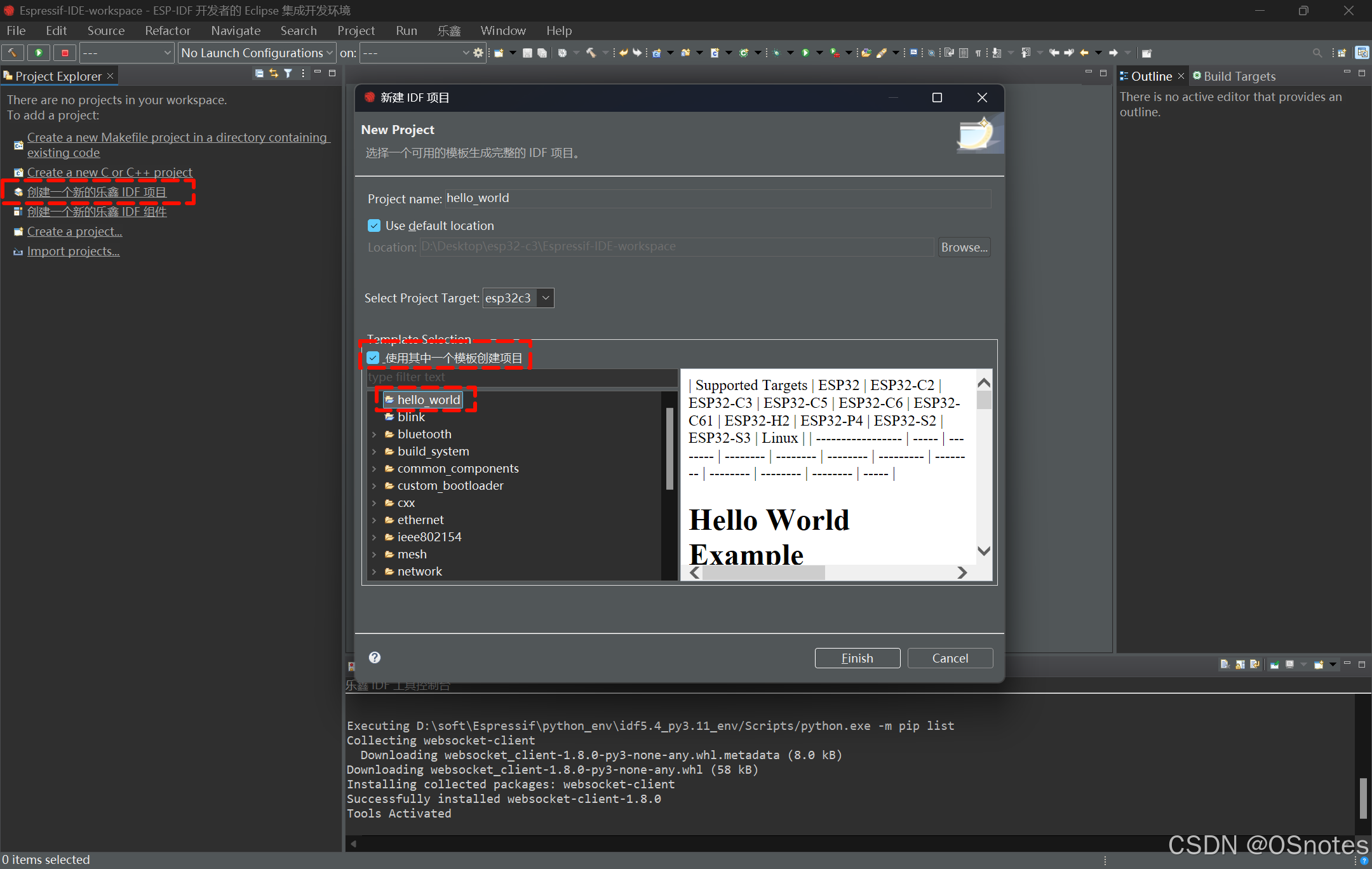This screenshot has width=1372, height=869.
Task: Click the Build hammer icon in toolbar
Action: pos(13,53)
